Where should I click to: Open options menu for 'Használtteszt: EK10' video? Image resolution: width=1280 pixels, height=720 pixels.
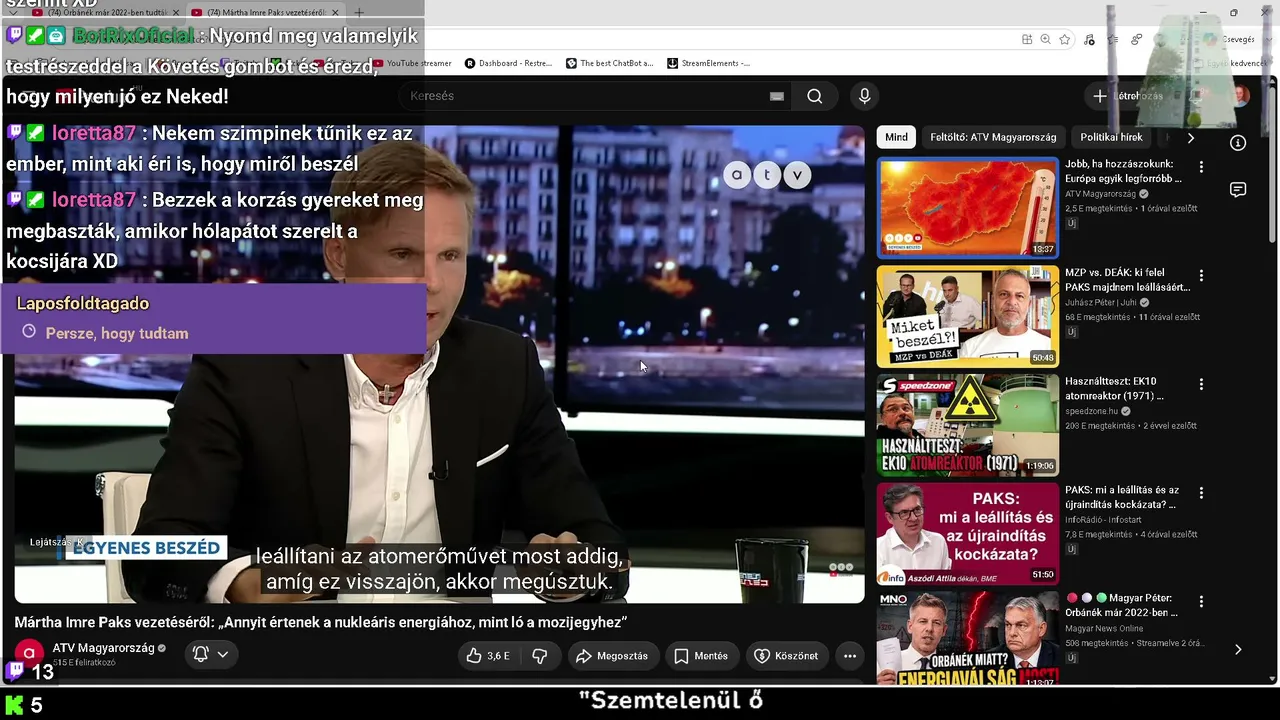pyautogui.click(x=1201, y=384)
